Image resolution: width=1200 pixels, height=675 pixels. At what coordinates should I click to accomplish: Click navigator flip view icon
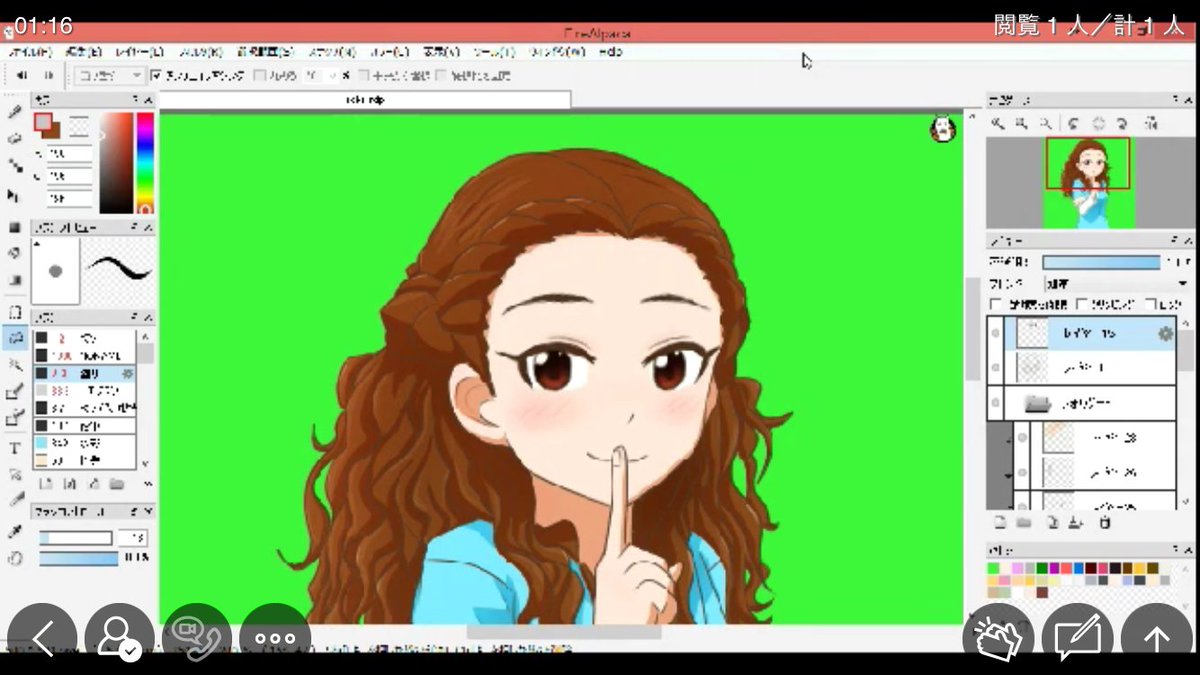pos(1152,123)
